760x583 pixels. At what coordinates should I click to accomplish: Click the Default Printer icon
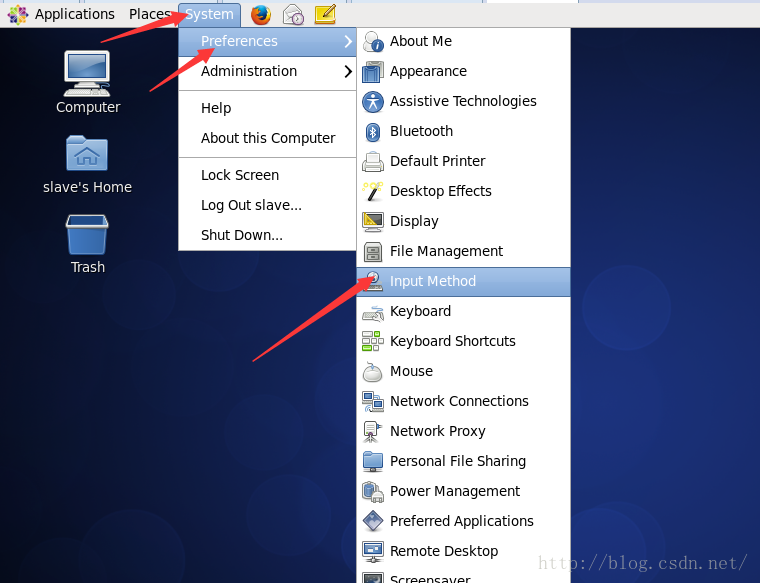(373, 162)
